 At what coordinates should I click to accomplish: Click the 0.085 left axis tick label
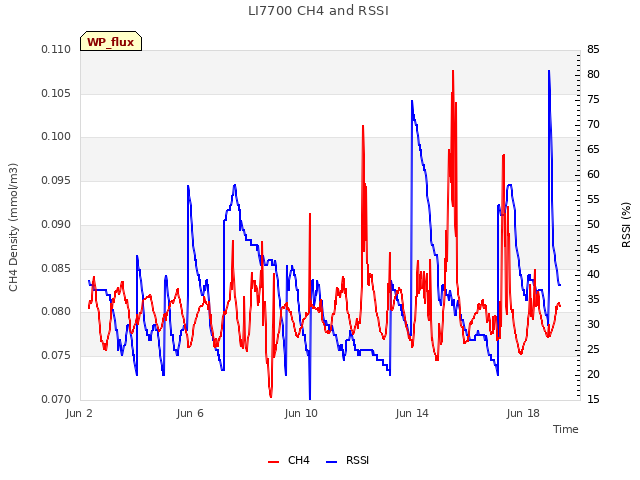56,269
